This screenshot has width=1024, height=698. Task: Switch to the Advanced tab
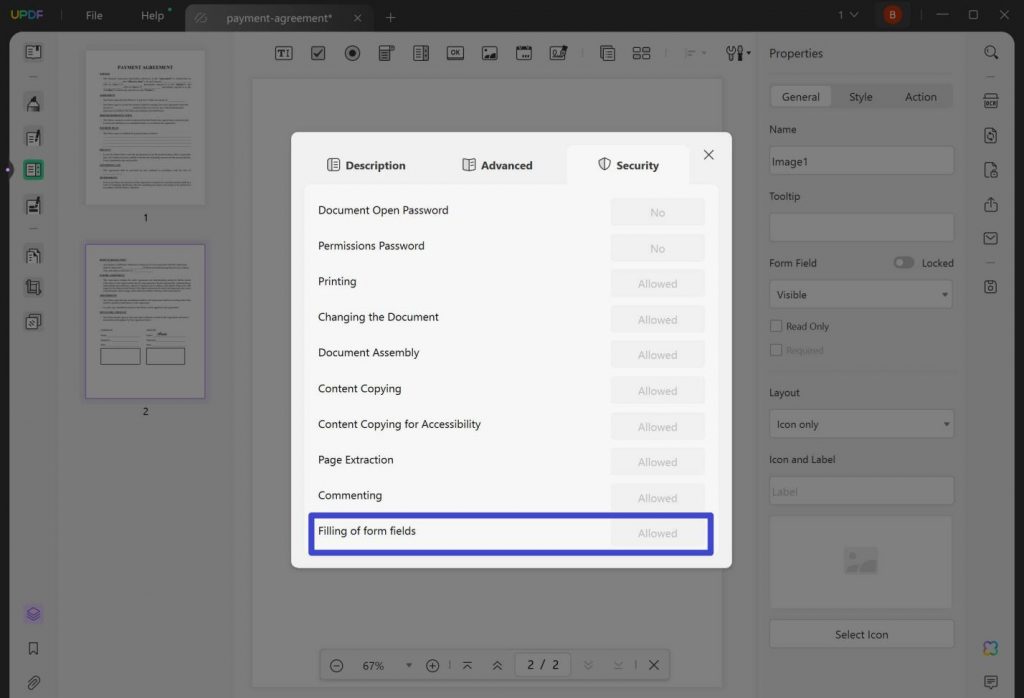click(497, 165)
